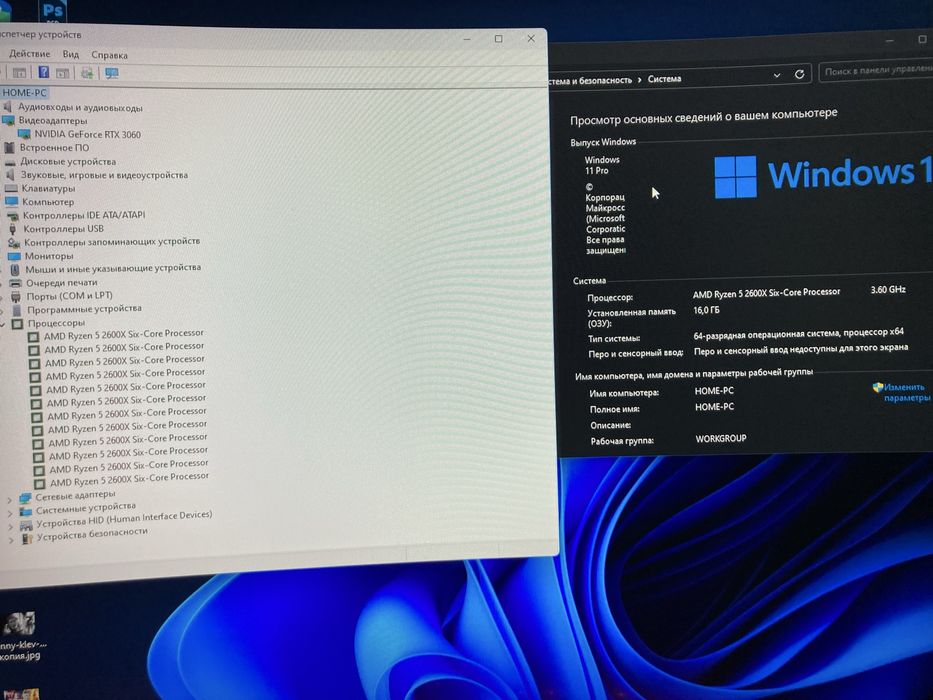Viewport: 933px width, 700px height.
Task: Click the network icon beside Сетевые адаптеры
Action: (x=24, y=498)
